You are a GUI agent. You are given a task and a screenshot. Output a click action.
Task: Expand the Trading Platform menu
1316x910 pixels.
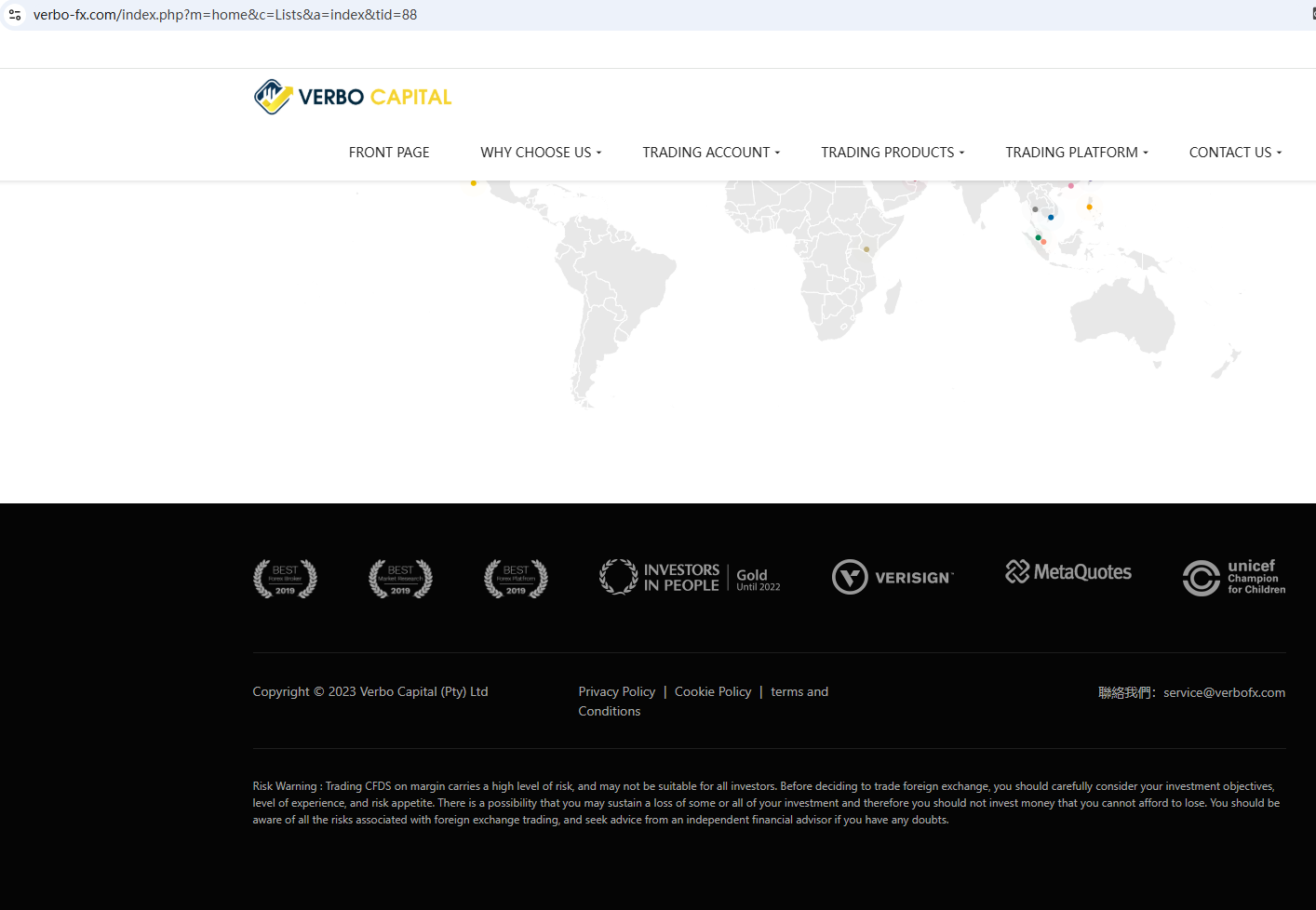[1077, 153]
